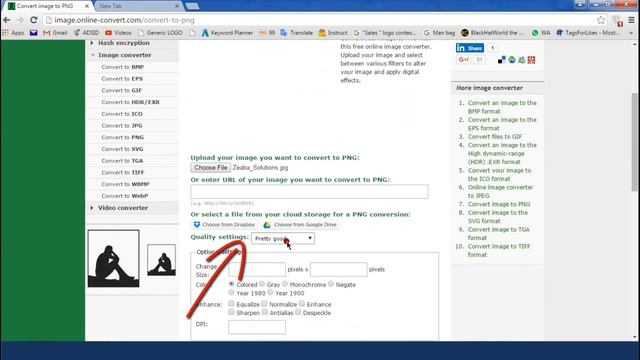Select the Year 1900 option
640x360 pixels.
pos(270,292)
